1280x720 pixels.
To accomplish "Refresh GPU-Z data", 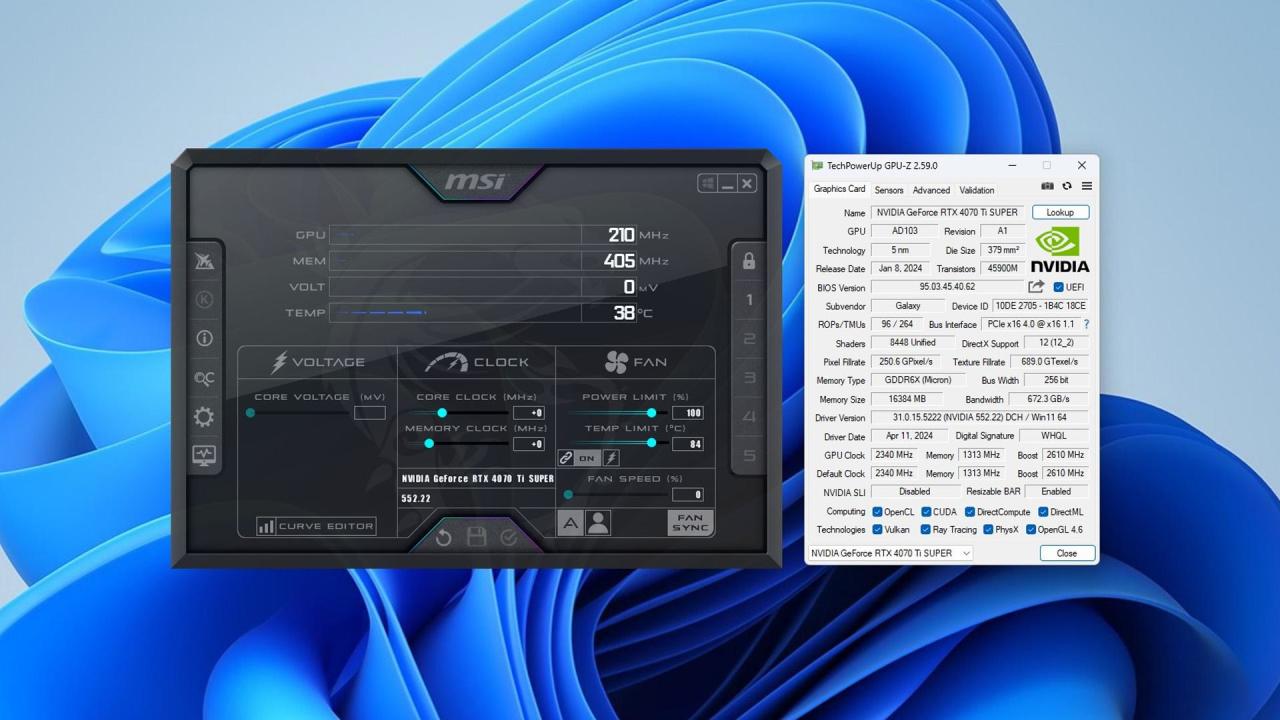I will (x=1067, y=186).
